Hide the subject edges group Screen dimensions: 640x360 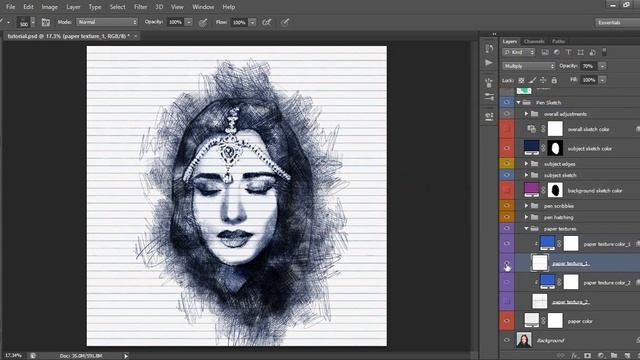tap(507, 164)
